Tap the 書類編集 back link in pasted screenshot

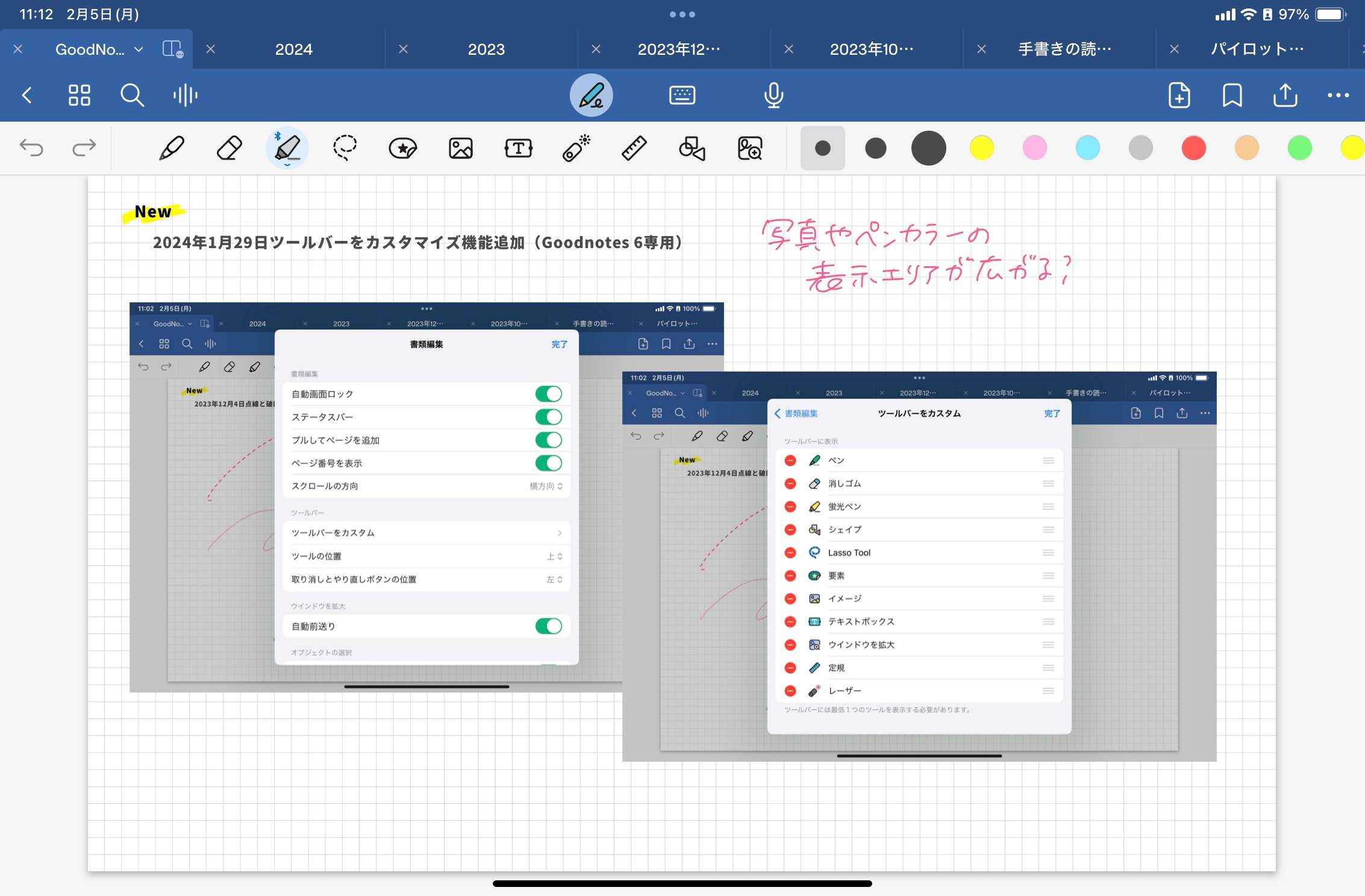796,414
